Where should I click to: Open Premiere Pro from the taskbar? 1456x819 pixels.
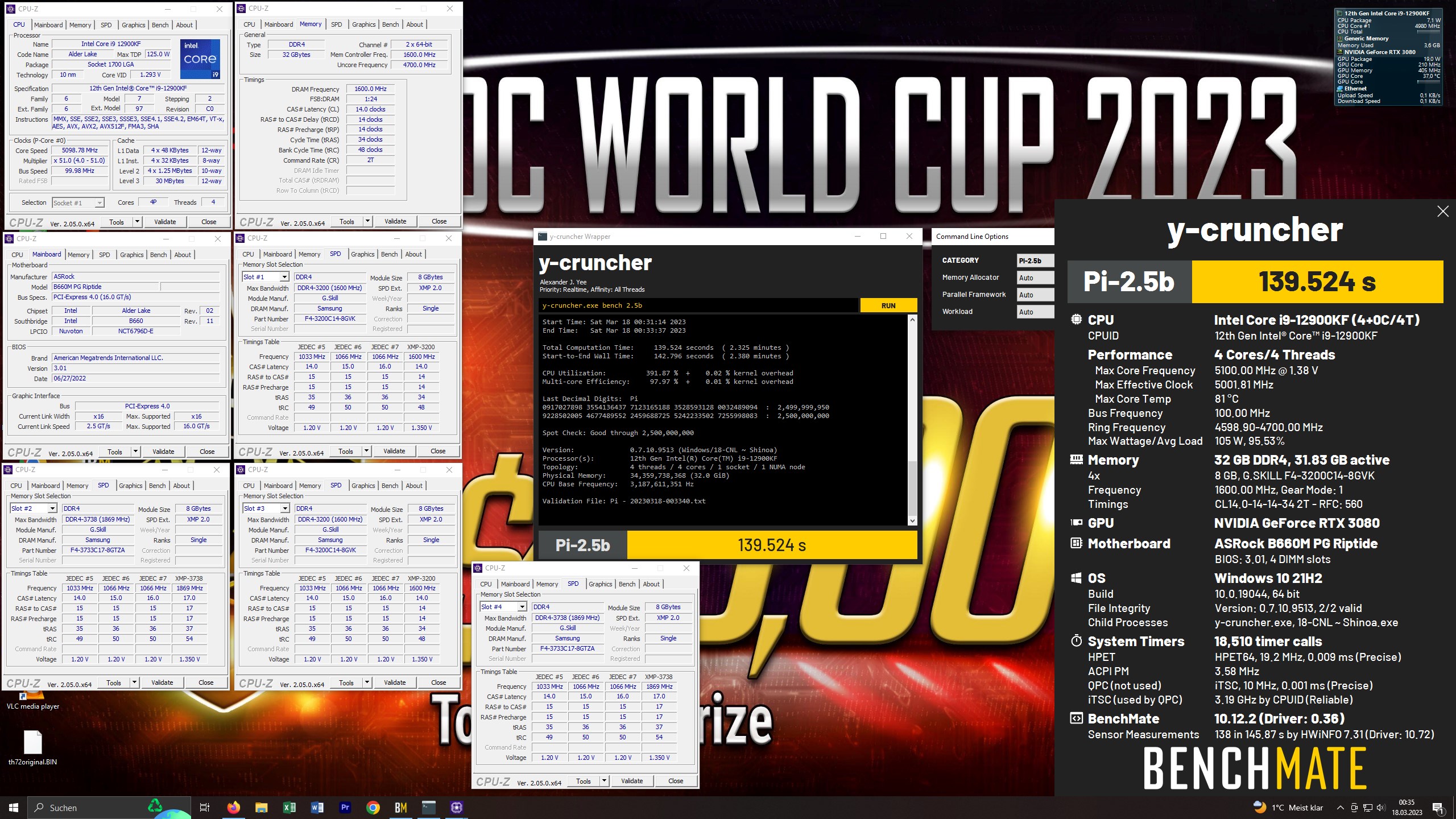(345, 808)
